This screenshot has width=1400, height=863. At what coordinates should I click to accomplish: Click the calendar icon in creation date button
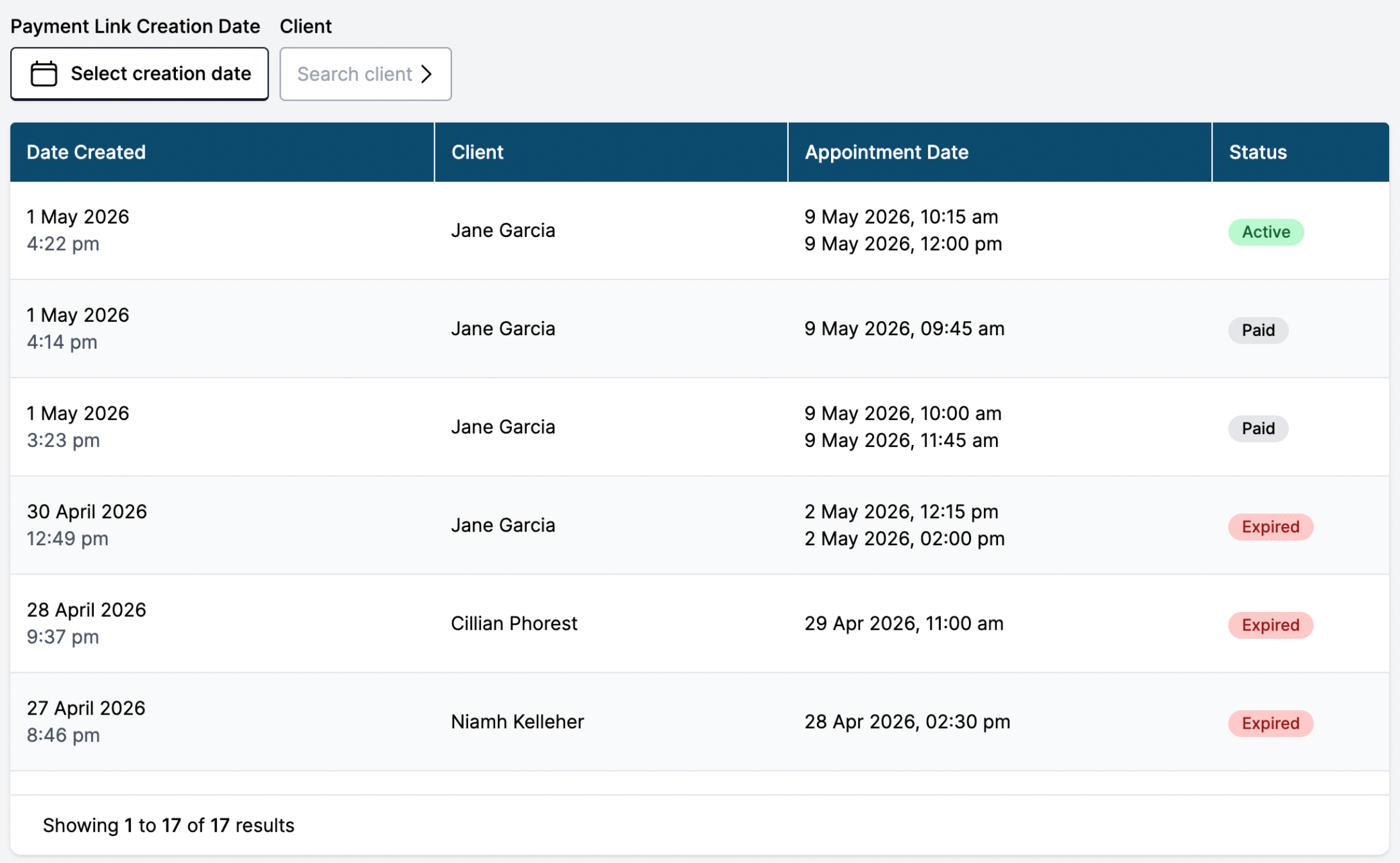44,74
